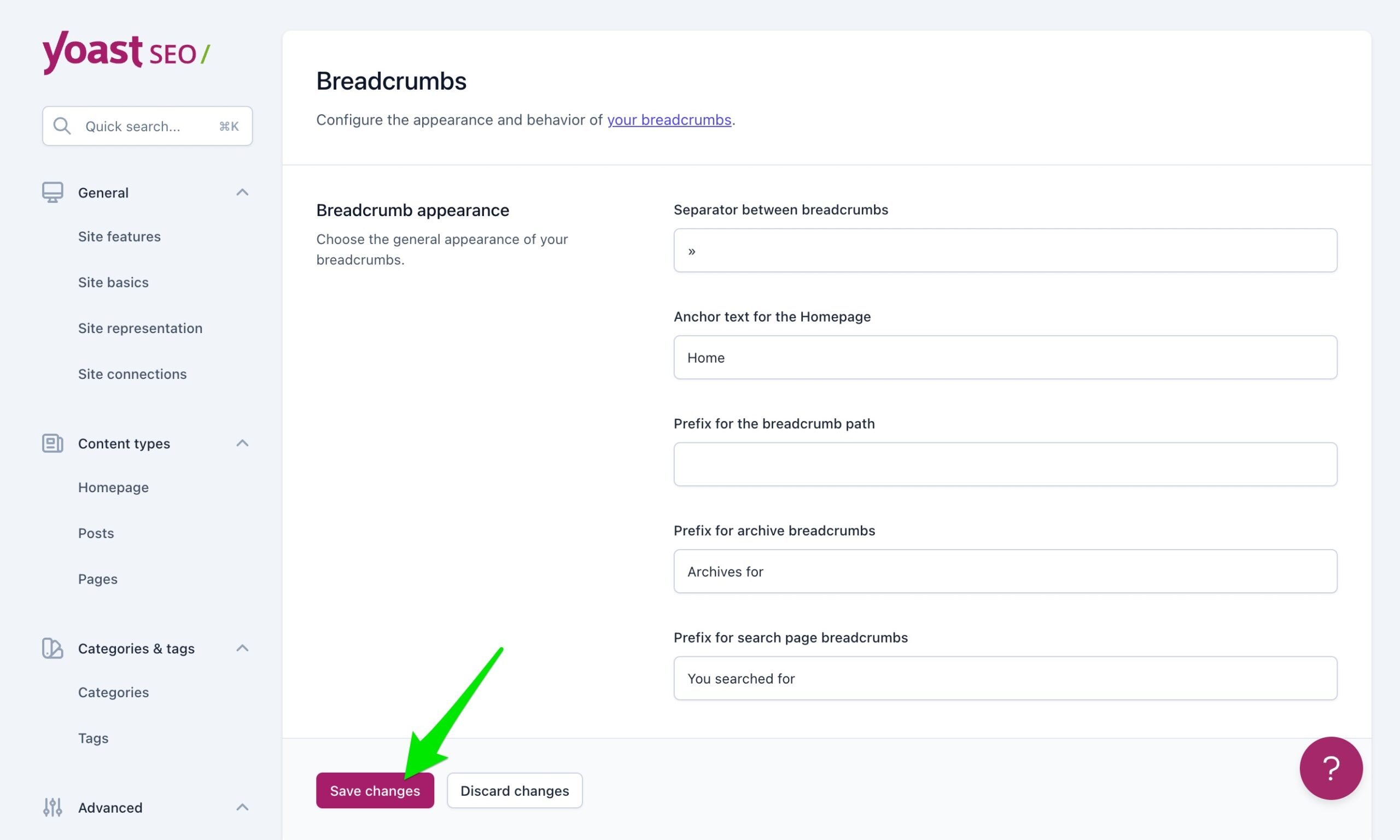
Task: Click the magnifier in Quick search
Action: [x=62, y=126]
